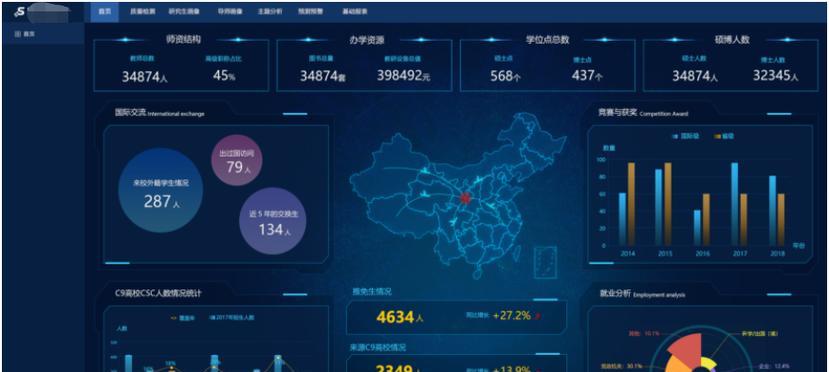
Task: Click the red marker on the China map
Action: point(465,198)
